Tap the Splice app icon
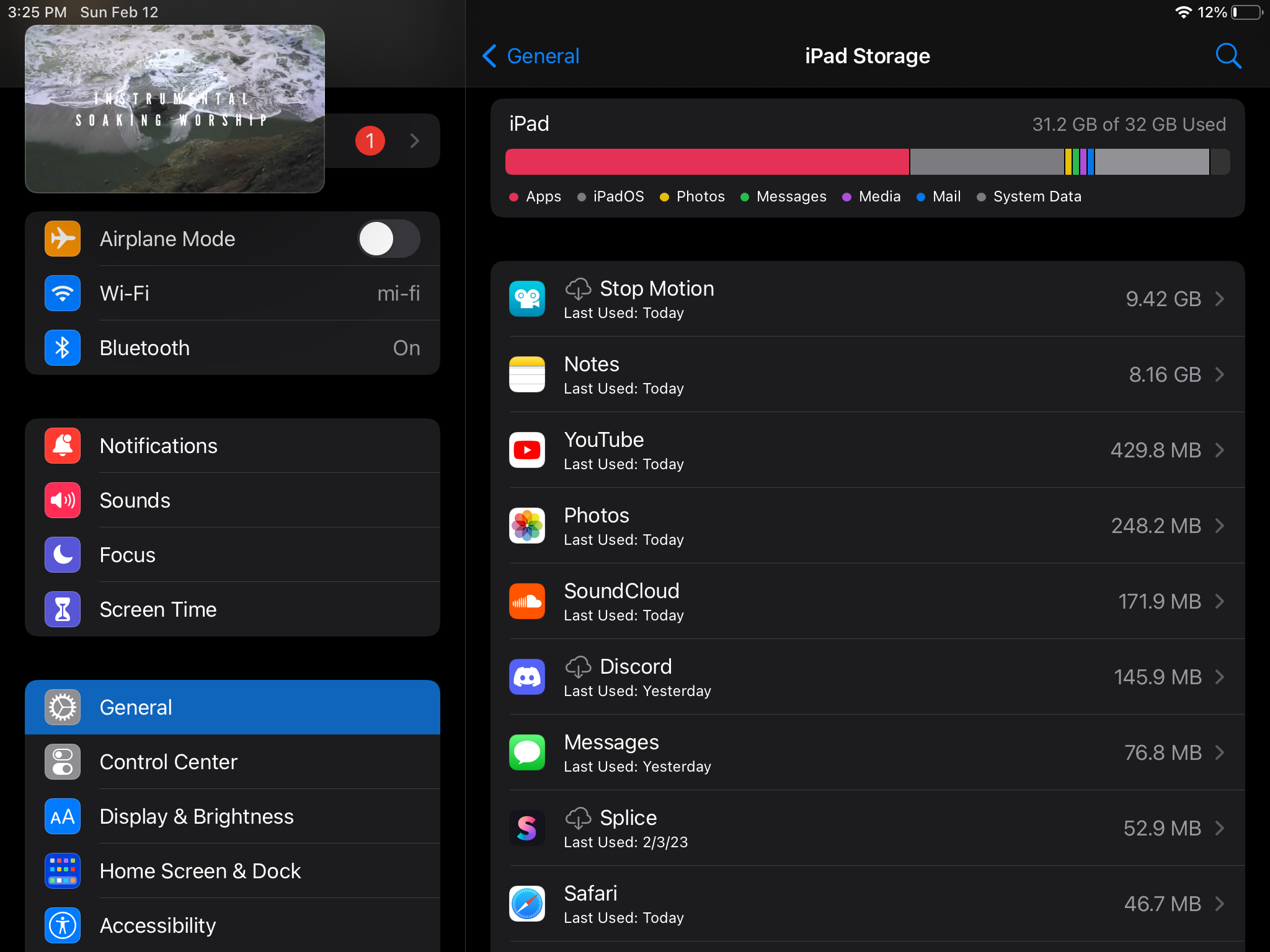1270x952 pixels. click(x=527, y=828)
